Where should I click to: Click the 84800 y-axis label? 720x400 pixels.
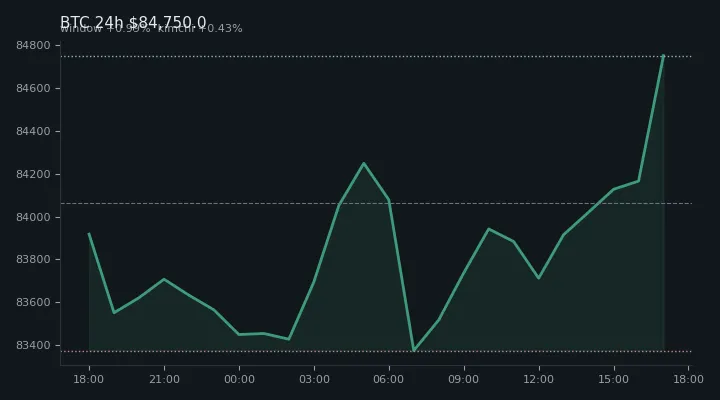pyautogui.click(x=33, y=45)
